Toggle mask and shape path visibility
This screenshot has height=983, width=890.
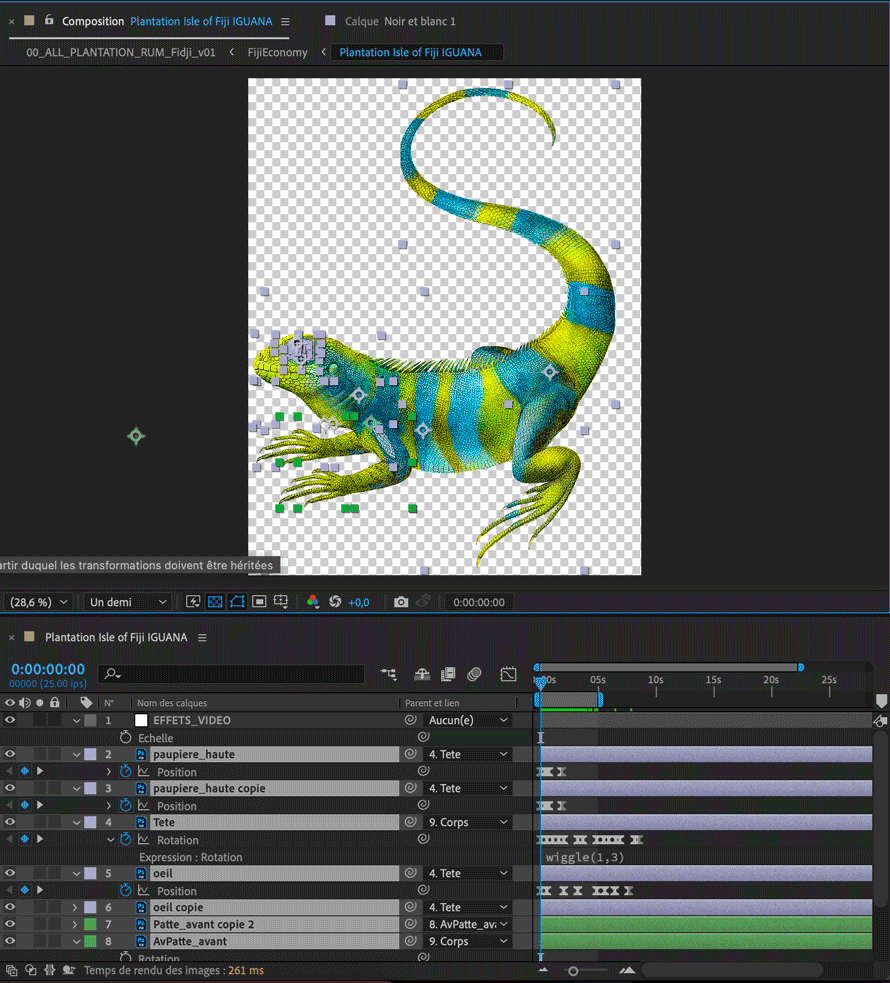coord(237,602)
